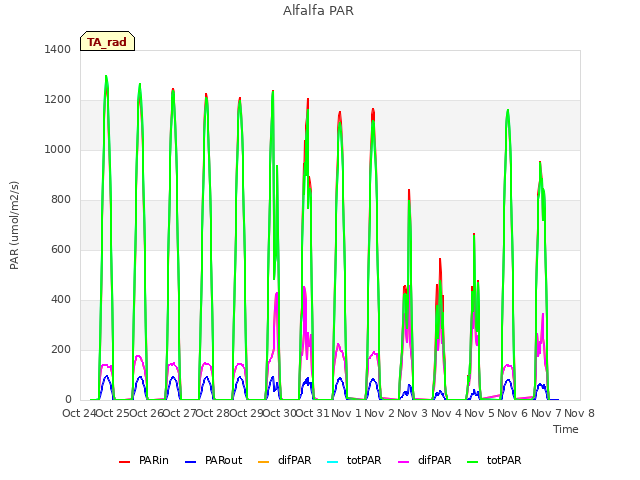Toggle the PARout legend entry
Screen dimensions: 640x480
point(213,460)
